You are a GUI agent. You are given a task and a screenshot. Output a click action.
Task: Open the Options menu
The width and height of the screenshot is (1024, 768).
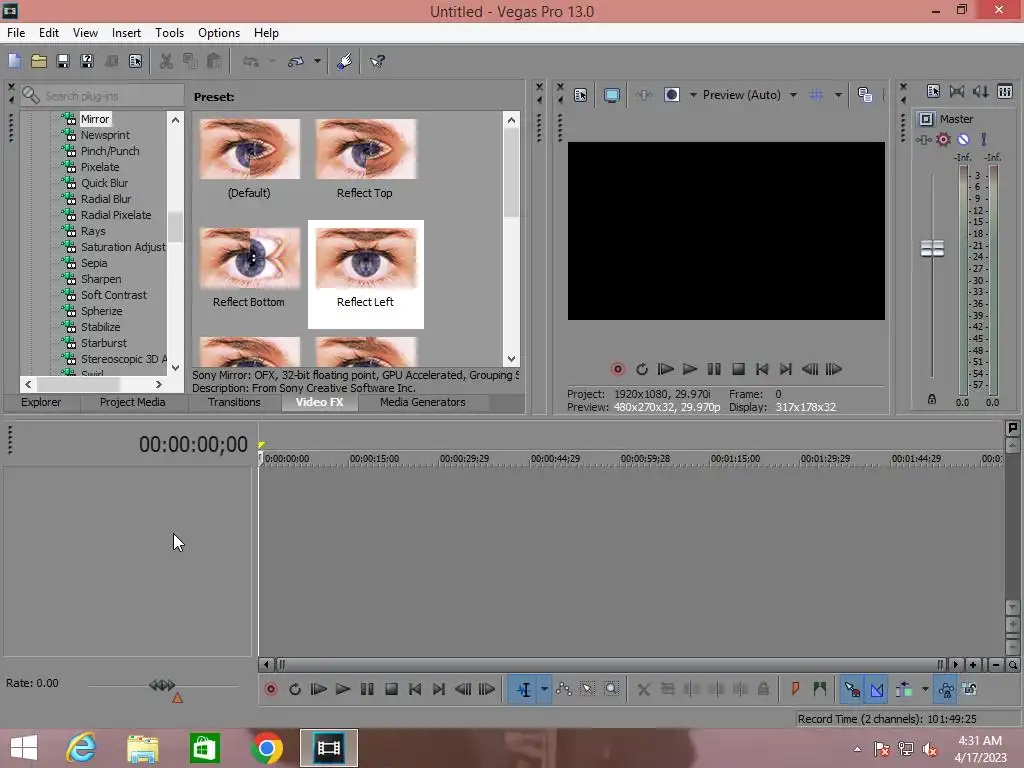[219, 33]
